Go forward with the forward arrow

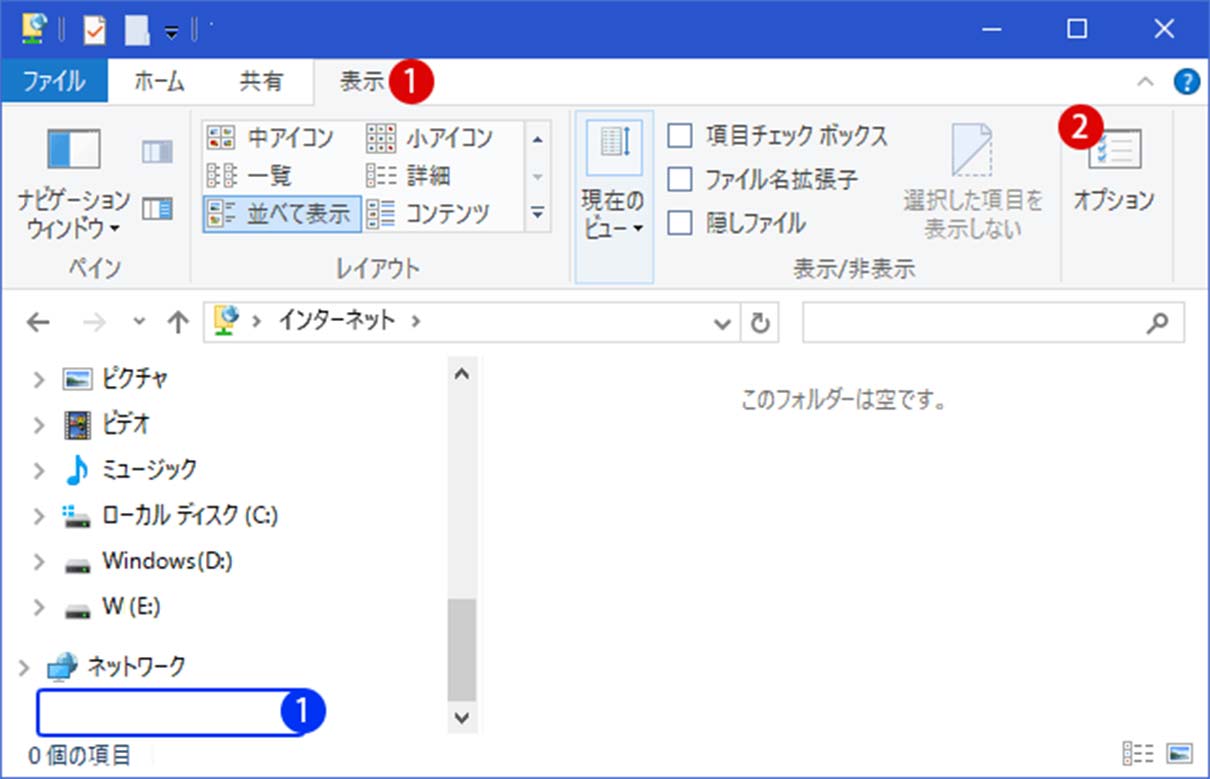(x=93, y=322)
